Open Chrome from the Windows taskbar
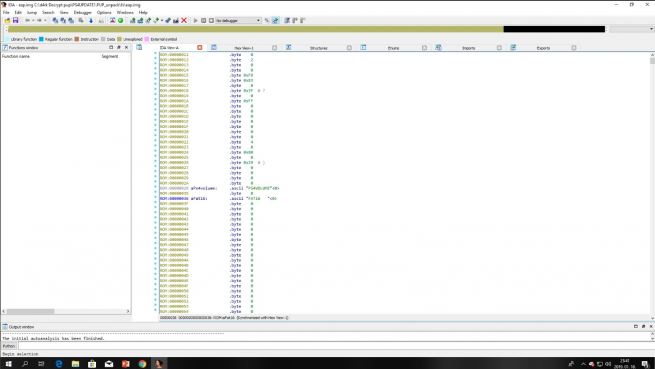Viewport: 655px width, 369px height. coord(142,364)
